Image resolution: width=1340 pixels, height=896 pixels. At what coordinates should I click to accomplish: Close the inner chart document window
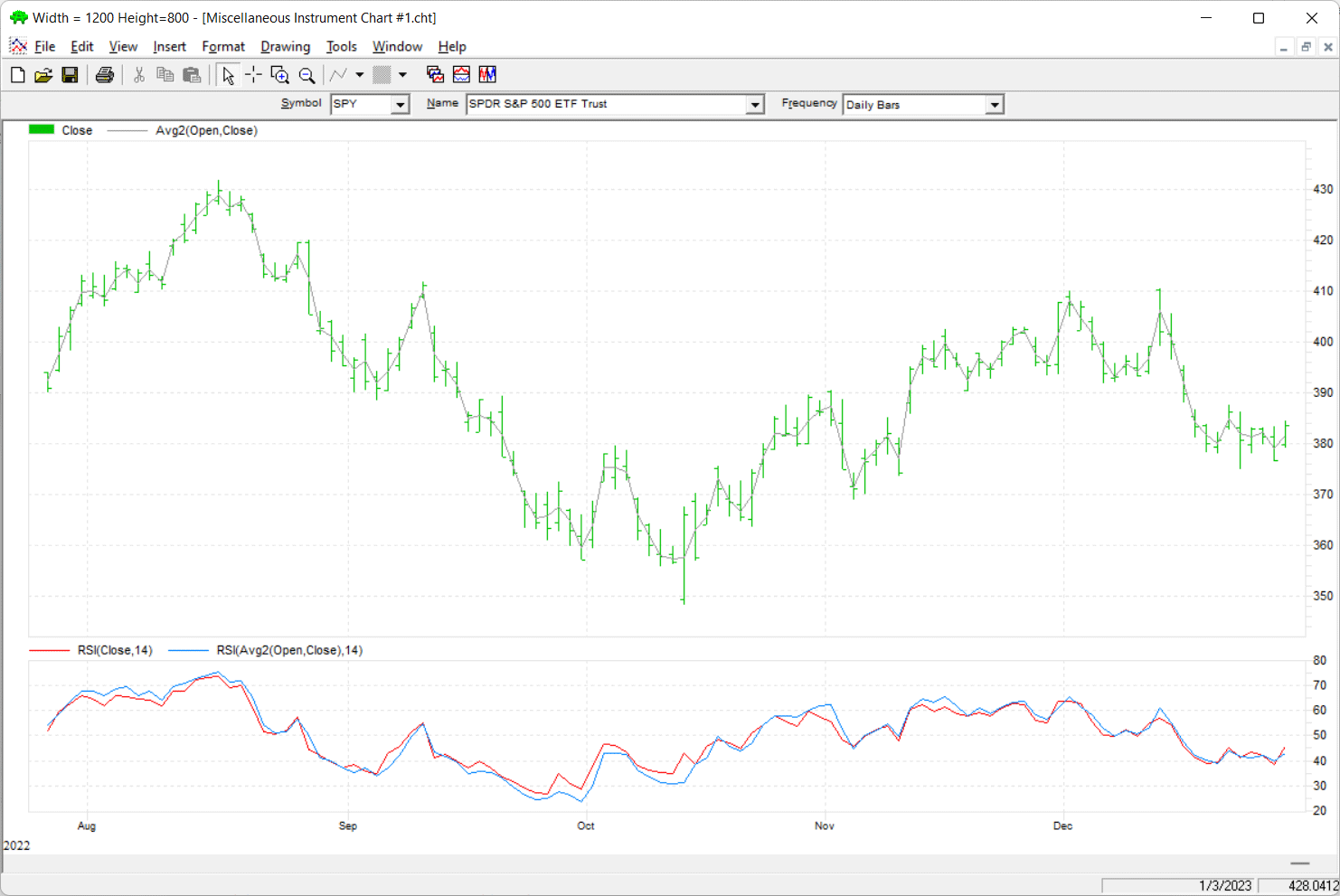click(1328, 47)
